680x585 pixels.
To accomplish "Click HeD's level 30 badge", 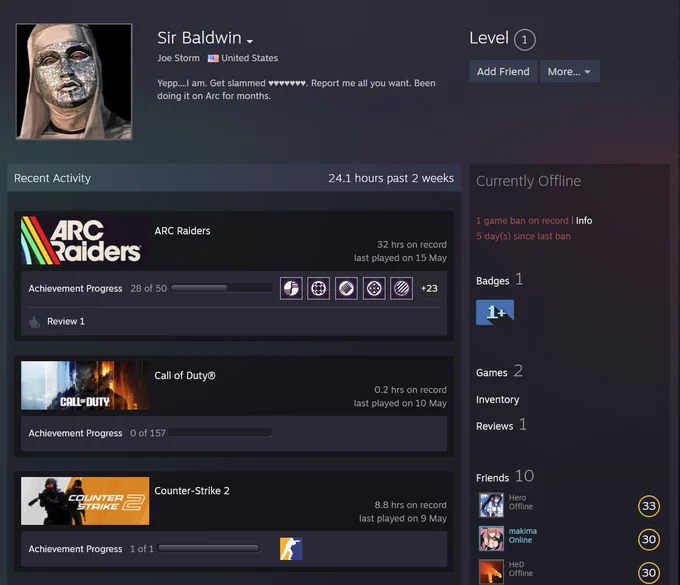I will (x=649, y=572).
